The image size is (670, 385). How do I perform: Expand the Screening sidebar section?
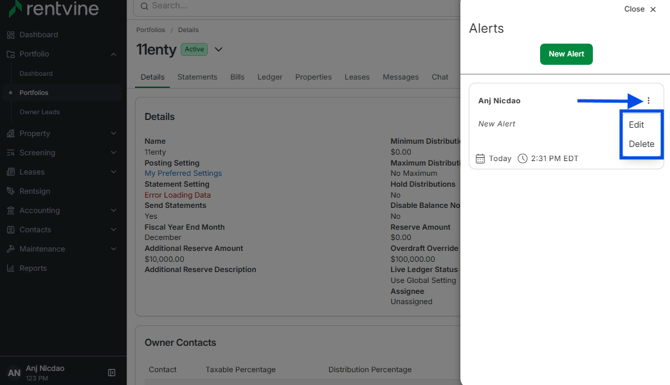[x=113, y=153]
